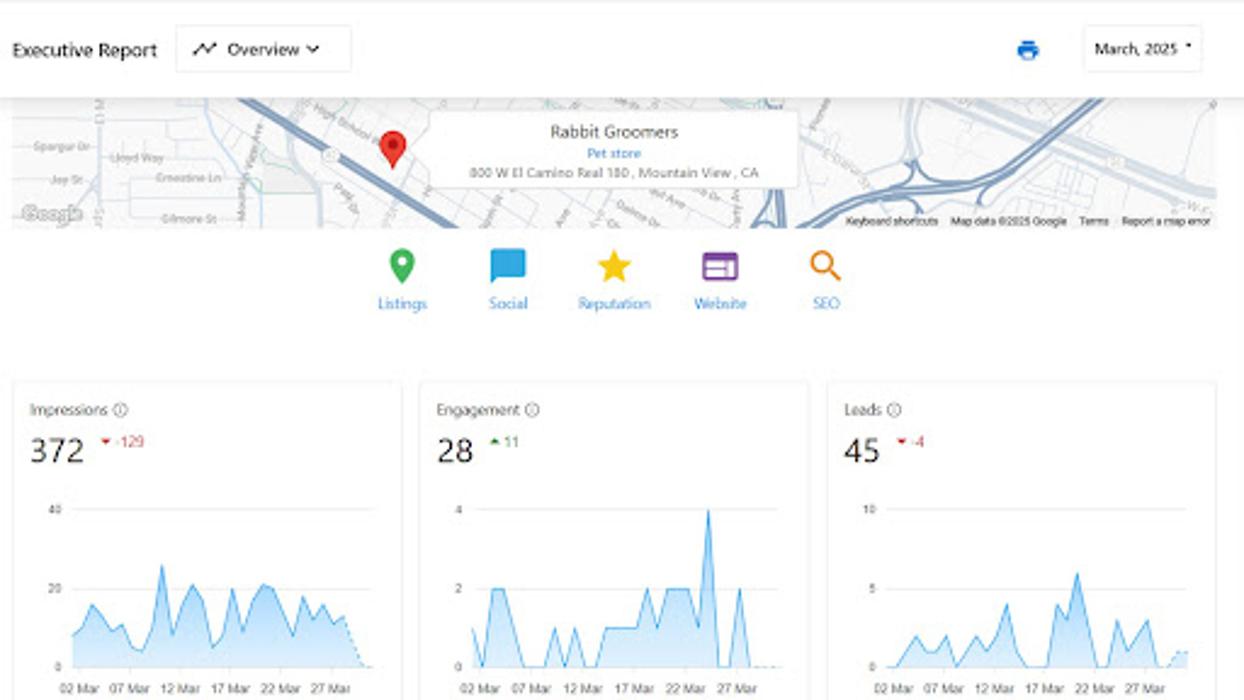1244x700 pixels.
Task: Open the March, 2025 date selector
Action: [x=1142, y=49]
